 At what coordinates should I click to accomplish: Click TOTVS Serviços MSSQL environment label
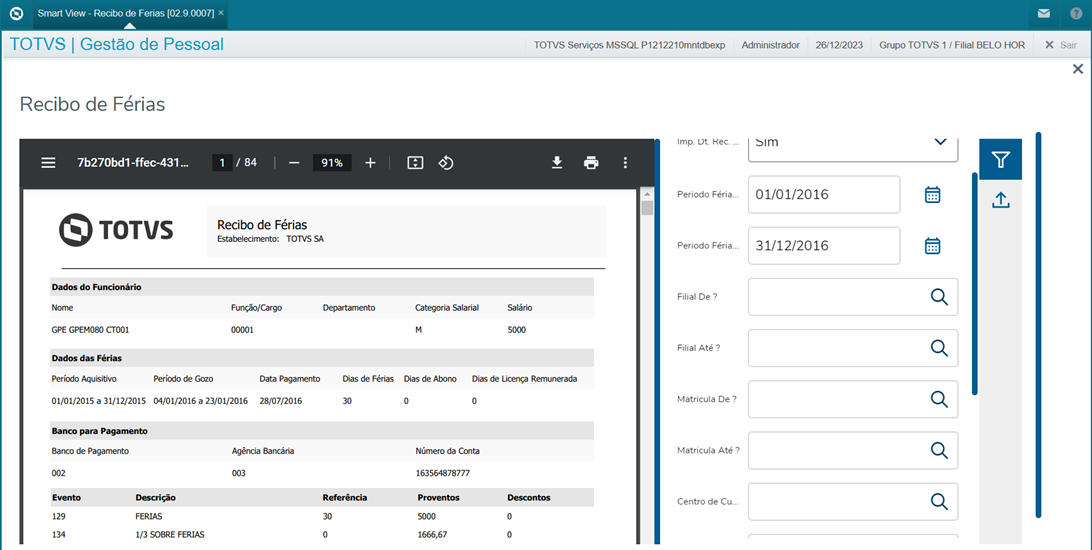[x=630, y=45]
